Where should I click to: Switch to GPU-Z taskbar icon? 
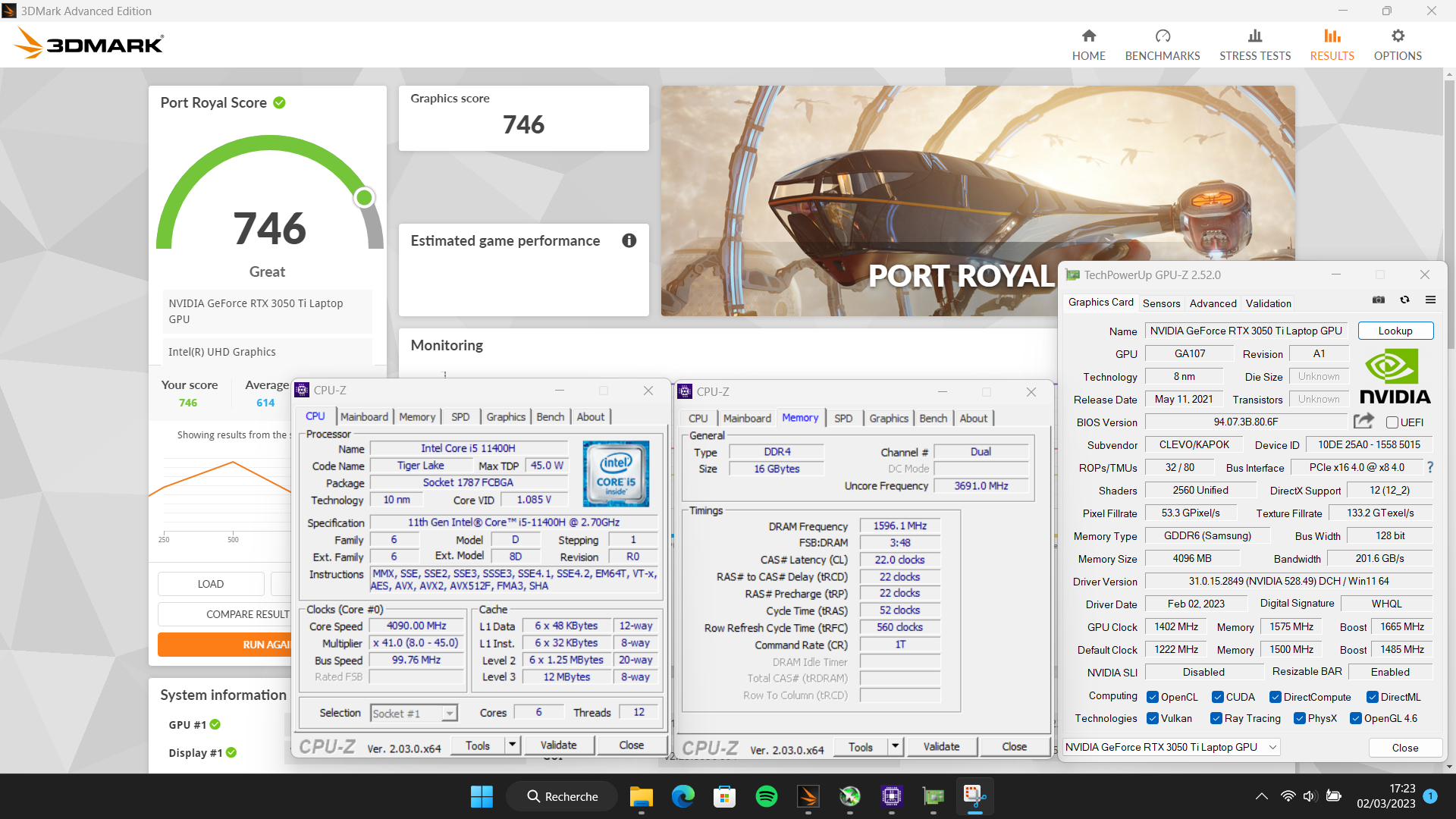click(x=934, y=796)
